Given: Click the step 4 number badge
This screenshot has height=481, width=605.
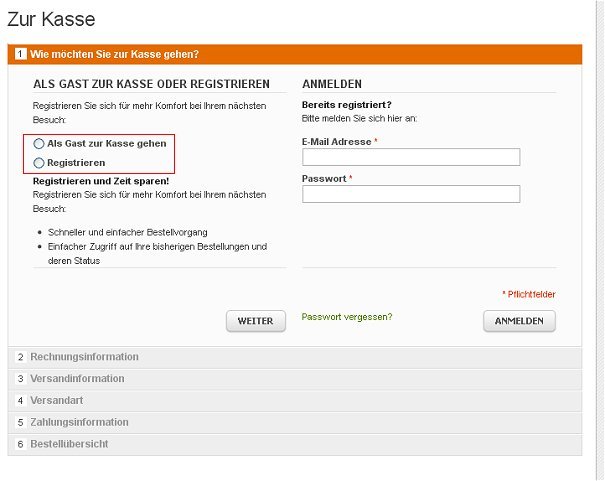Looking at the screenshot, I should [x=20, y=400].
